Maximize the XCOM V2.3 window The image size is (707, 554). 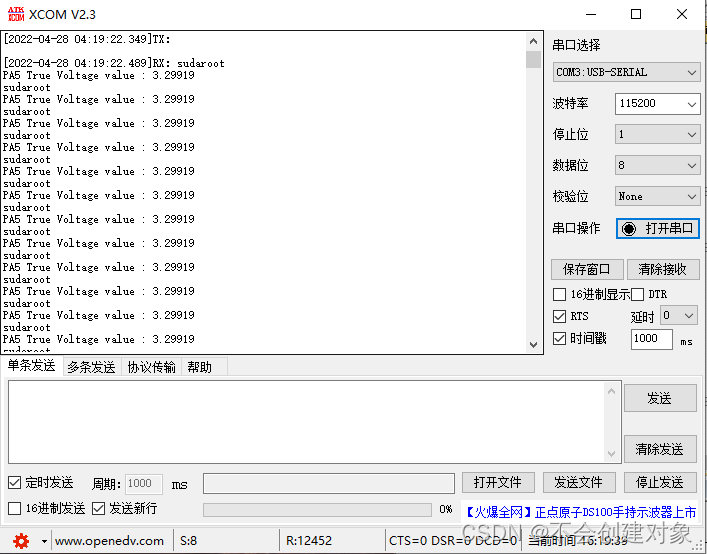tap(636, 14)
